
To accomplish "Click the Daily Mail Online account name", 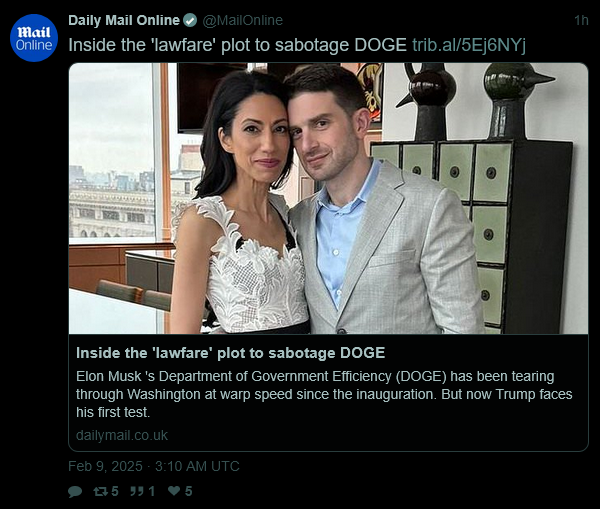I will 124,20.
